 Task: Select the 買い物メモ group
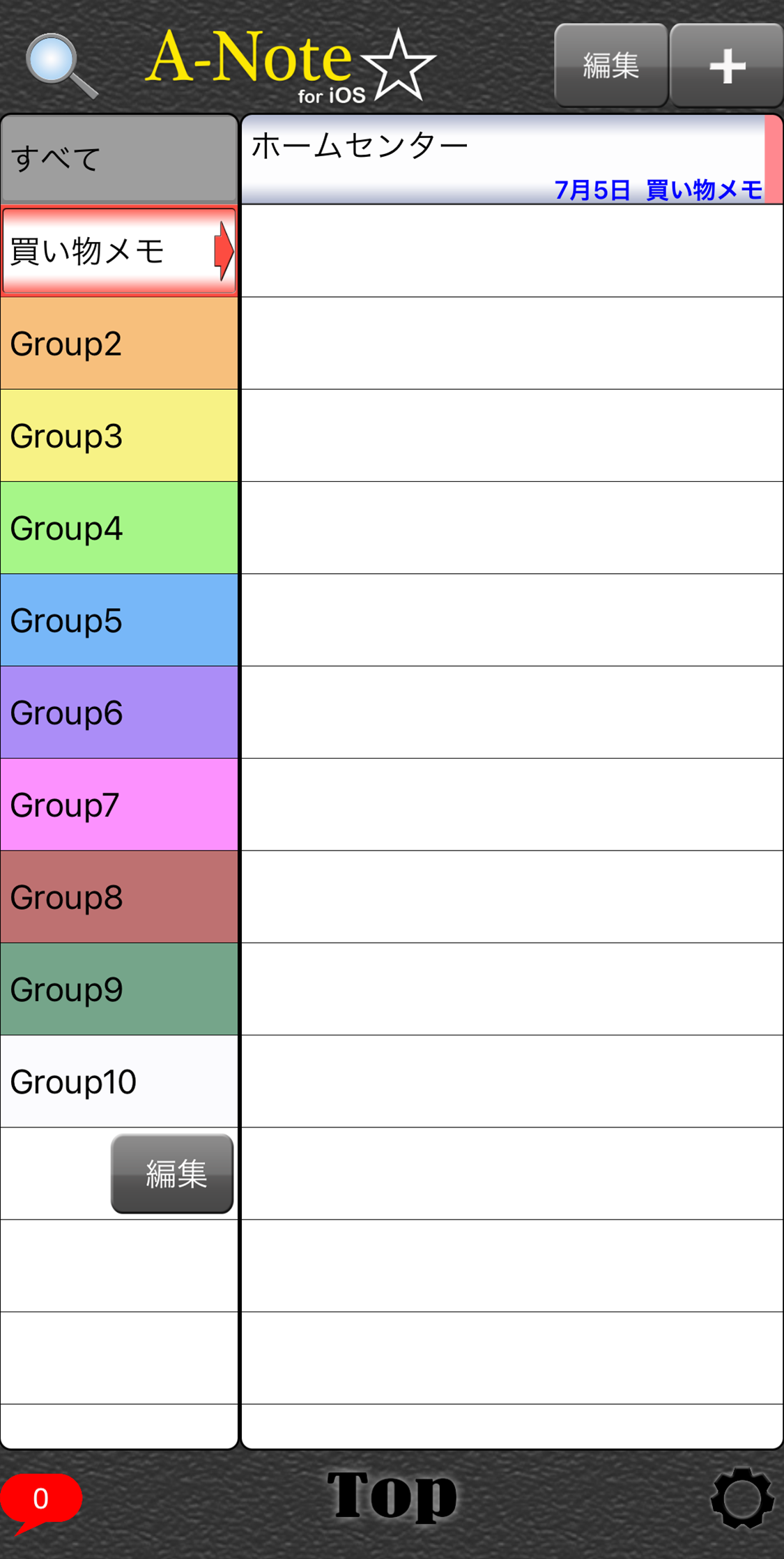119,251
